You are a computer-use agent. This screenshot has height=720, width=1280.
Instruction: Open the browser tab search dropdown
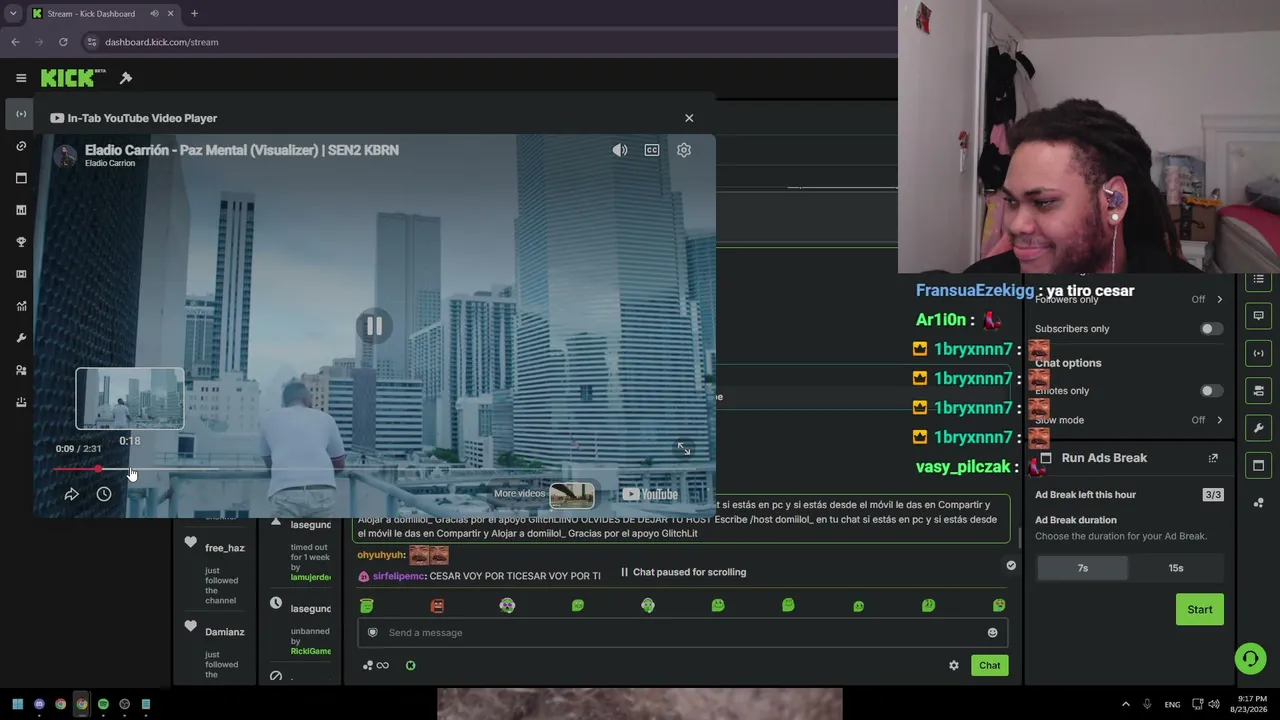click(x=13, y=14)
